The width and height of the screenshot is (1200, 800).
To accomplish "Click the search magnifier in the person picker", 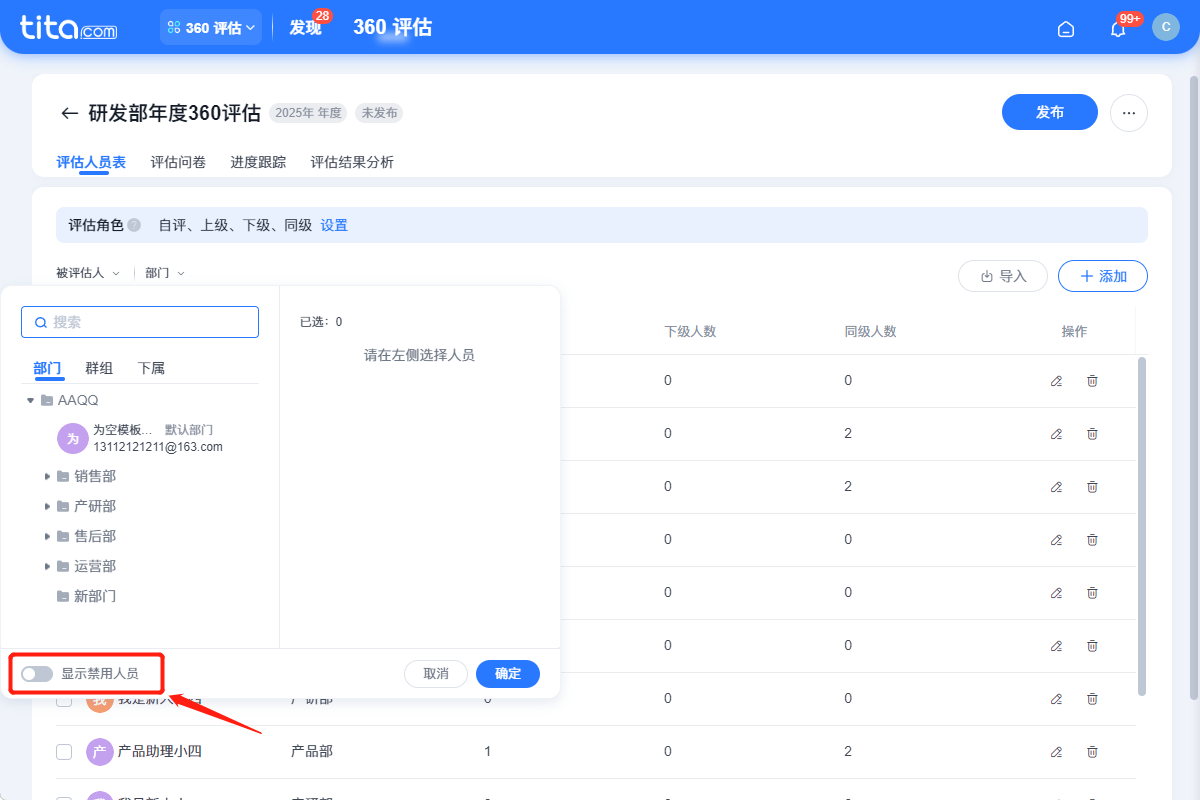I will (40, 322).
